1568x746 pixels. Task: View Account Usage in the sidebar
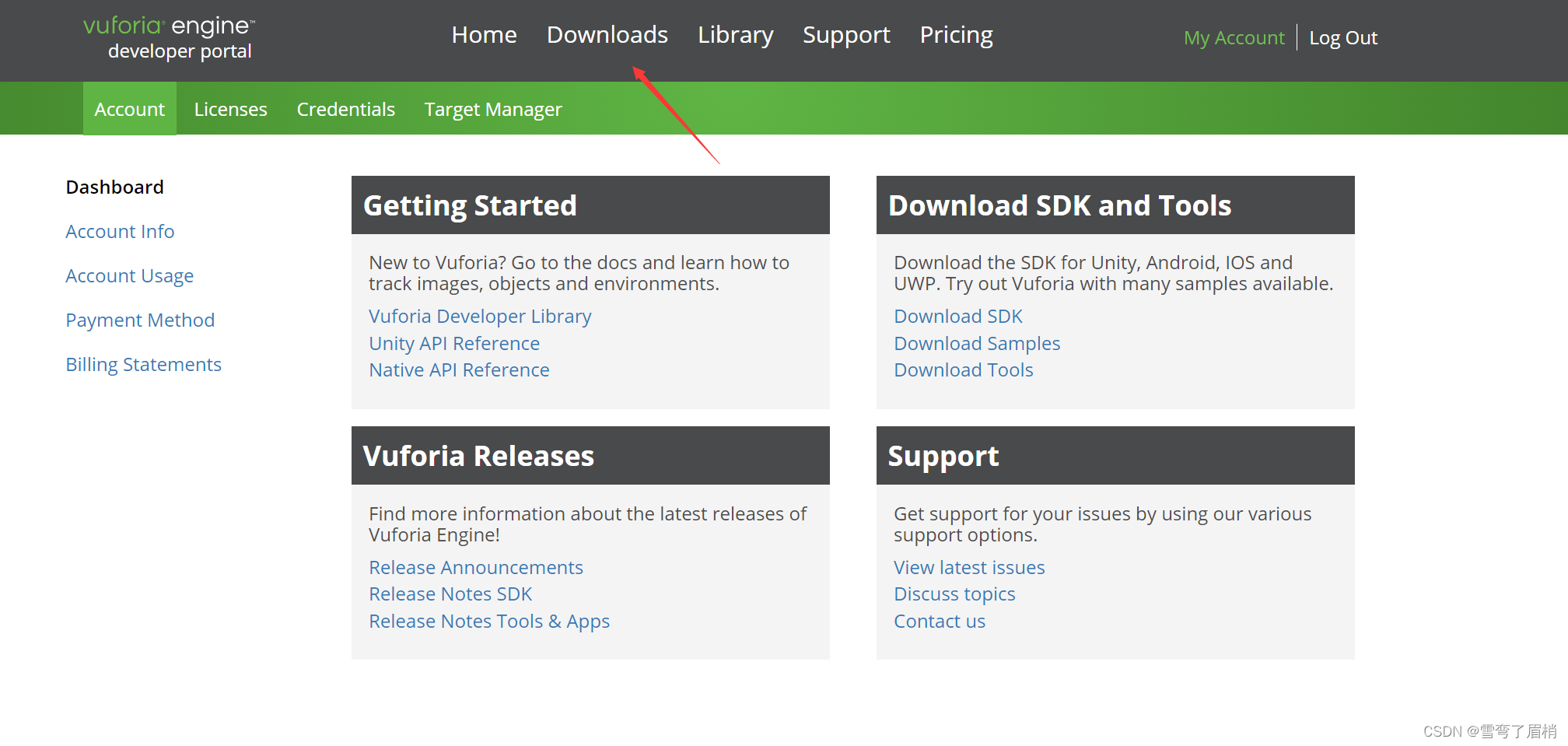click(129, 276)
